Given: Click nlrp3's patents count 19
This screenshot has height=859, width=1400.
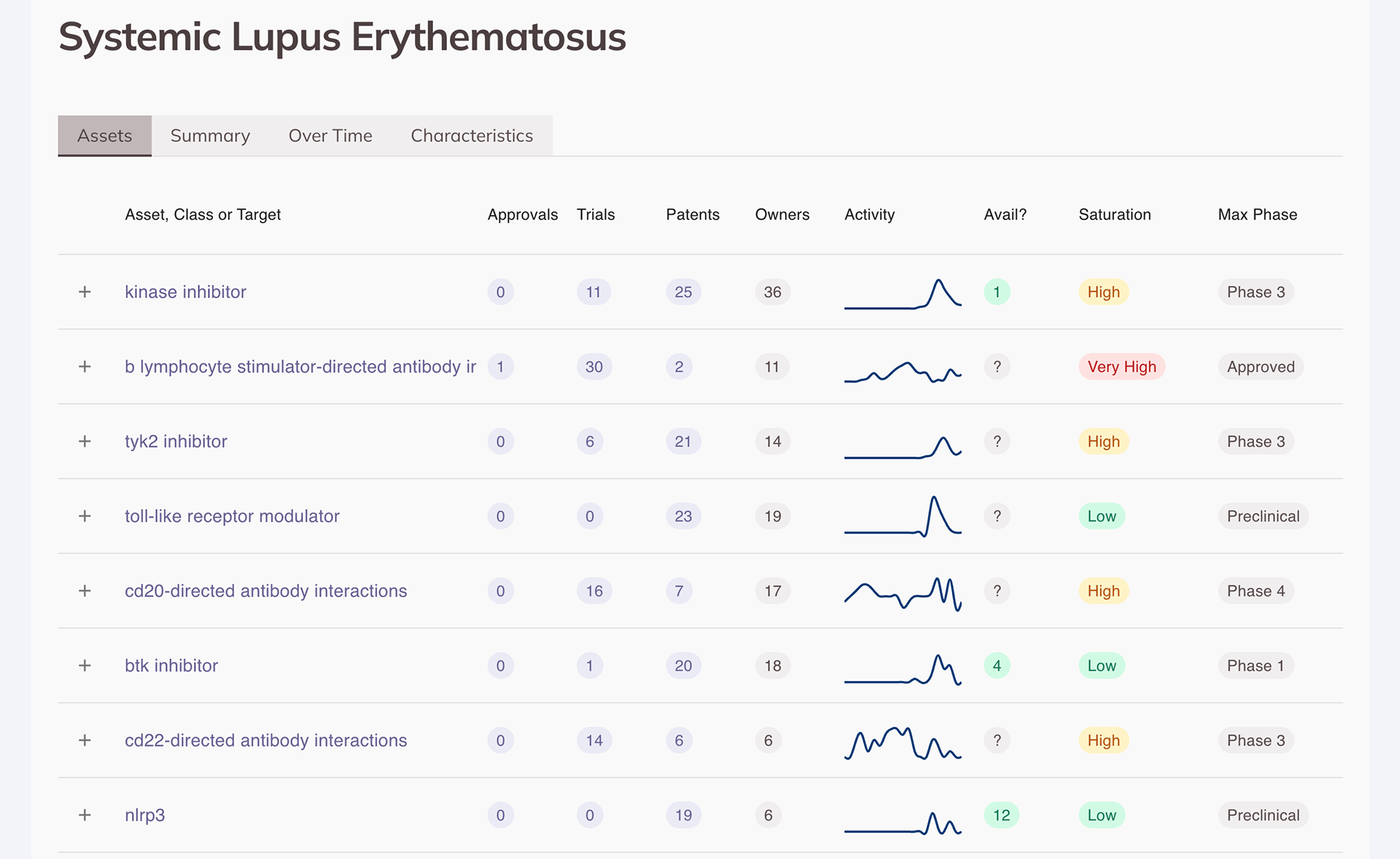Looking at the screenshot, I should tap(683, 815).
